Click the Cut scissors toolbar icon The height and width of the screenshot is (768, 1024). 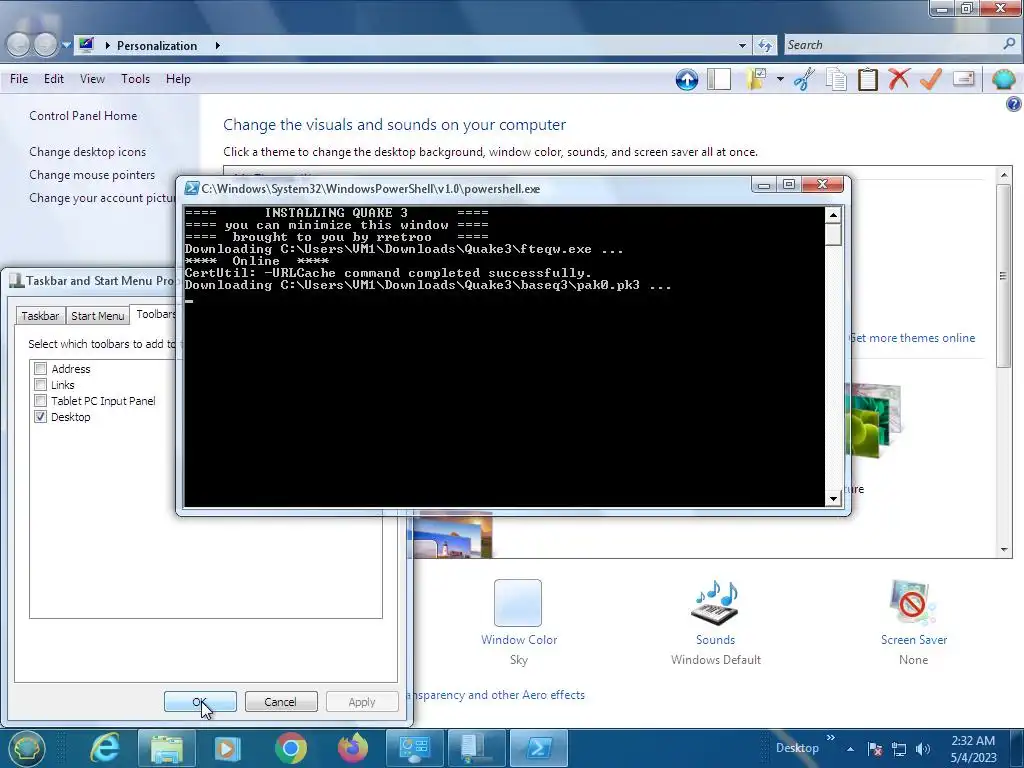click(x=805, y=80)
